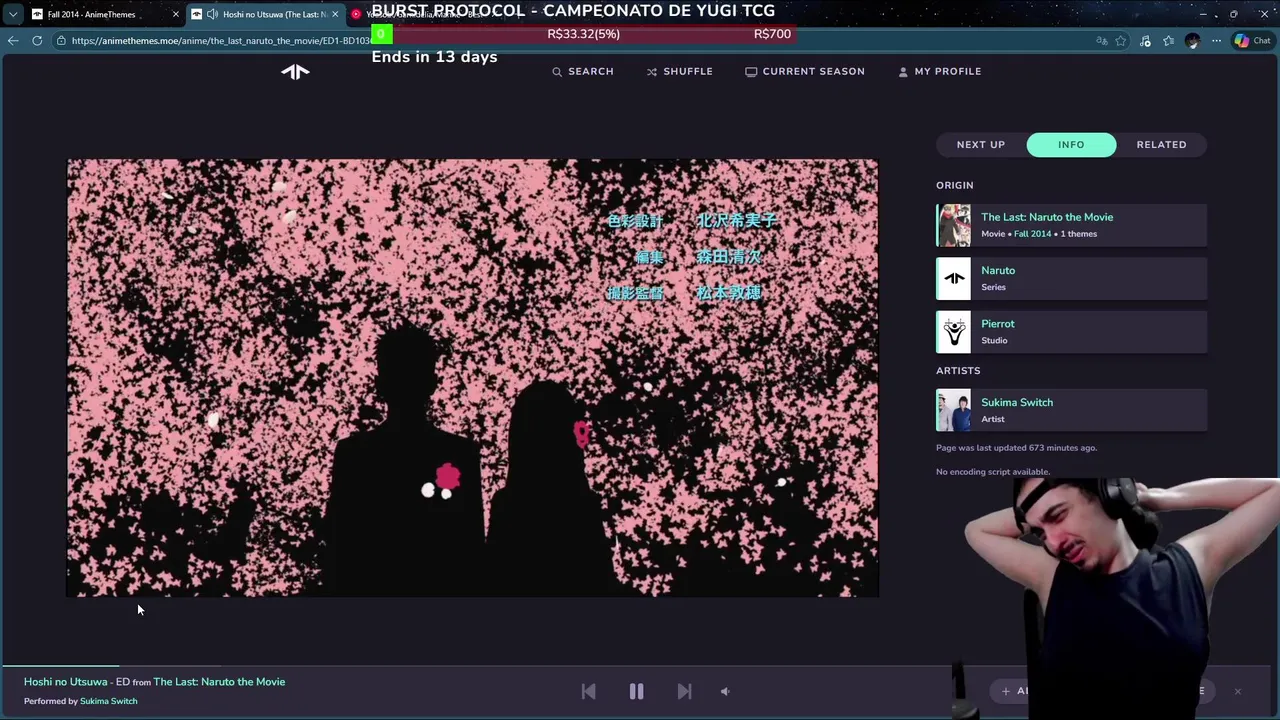Click the browser profile avatar

(x=1192, y=41)
